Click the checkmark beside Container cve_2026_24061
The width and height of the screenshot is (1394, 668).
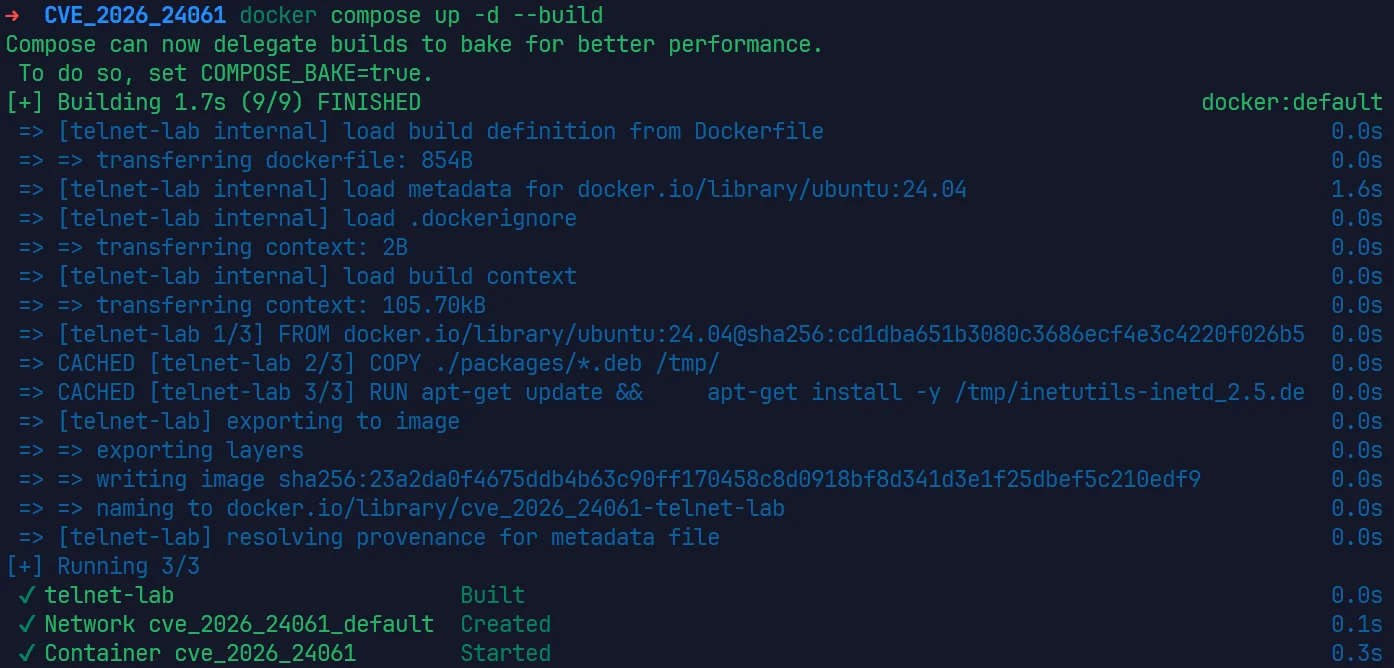pyautogui.click(x=27, y=653)
